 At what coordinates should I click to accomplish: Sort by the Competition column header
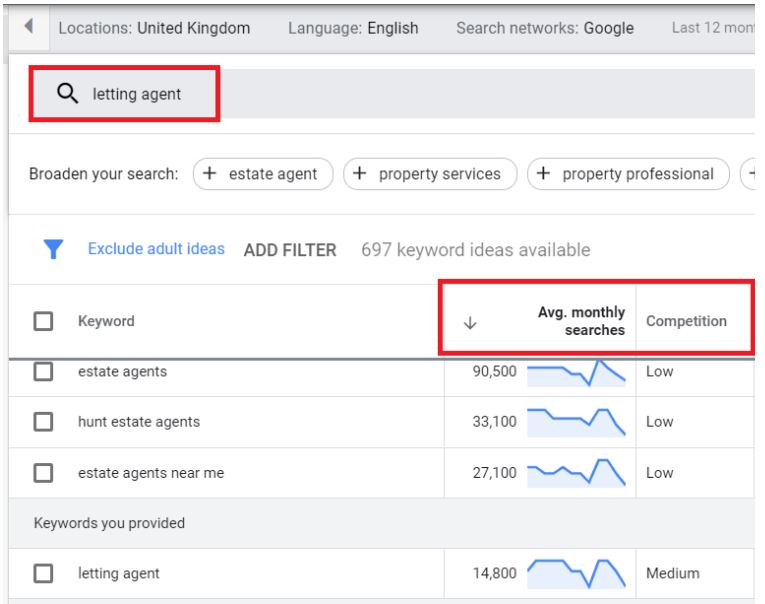(686, 321)
